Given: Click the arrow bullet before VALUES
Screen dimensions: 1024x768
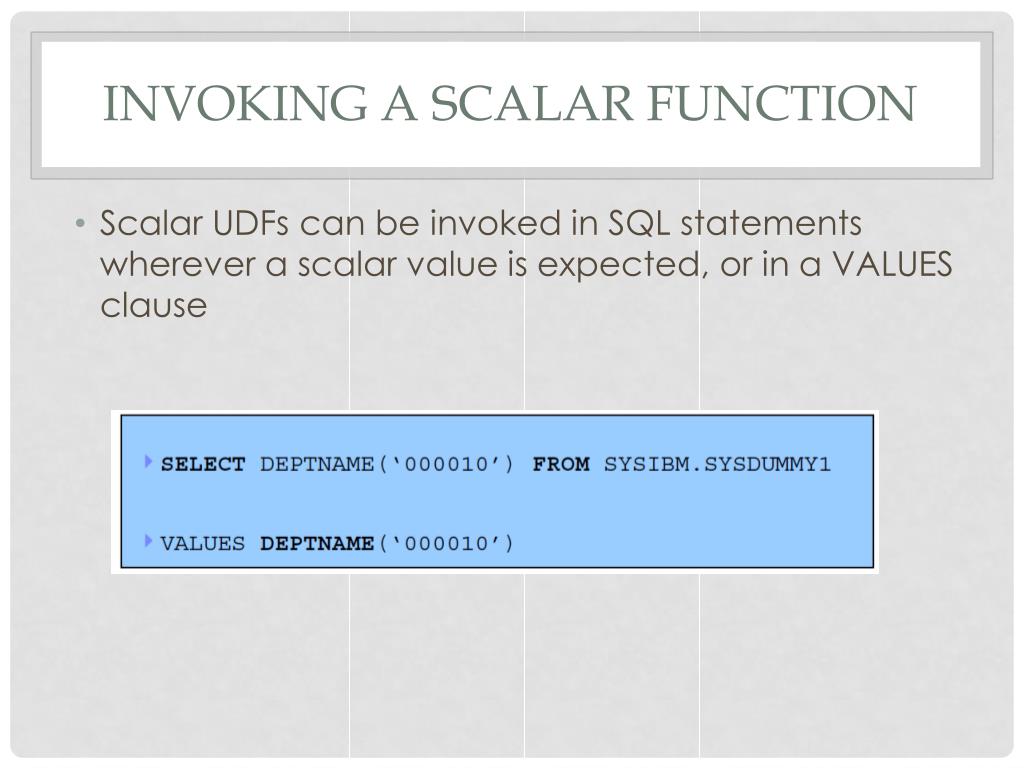Looking at the screenshot, I should (148, 541).
